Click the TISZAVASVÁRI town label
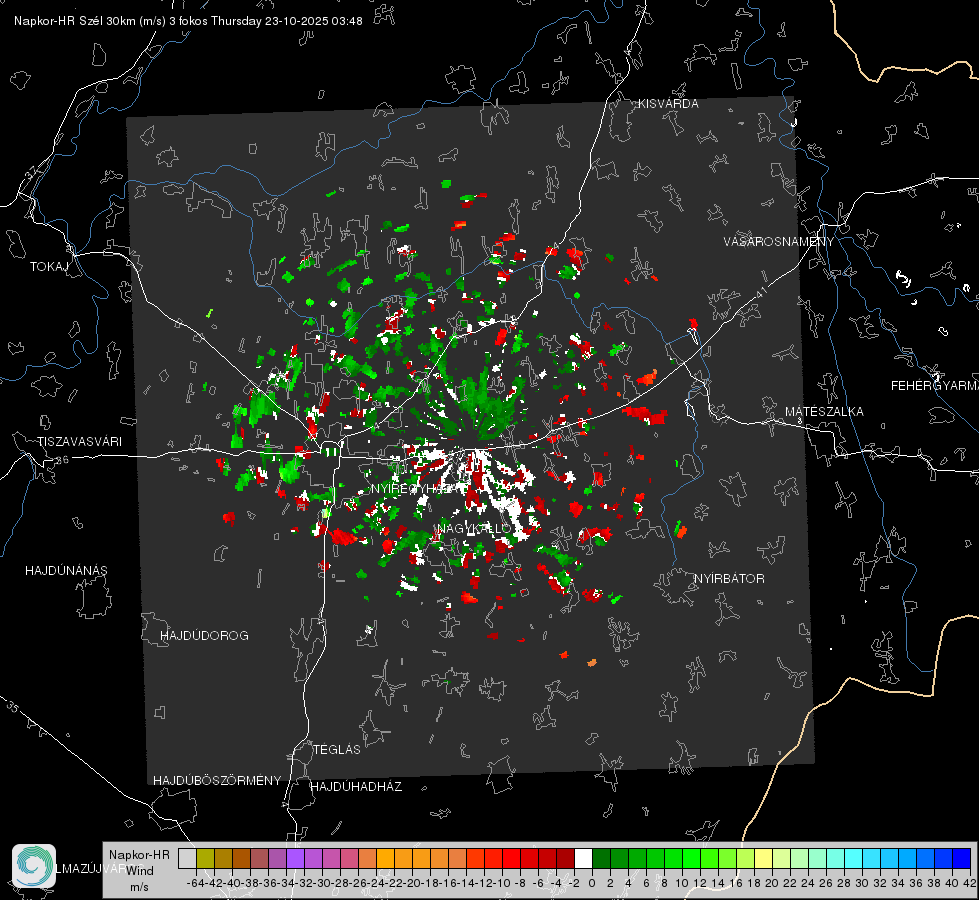The image size is (979, 900). point(79,442)
